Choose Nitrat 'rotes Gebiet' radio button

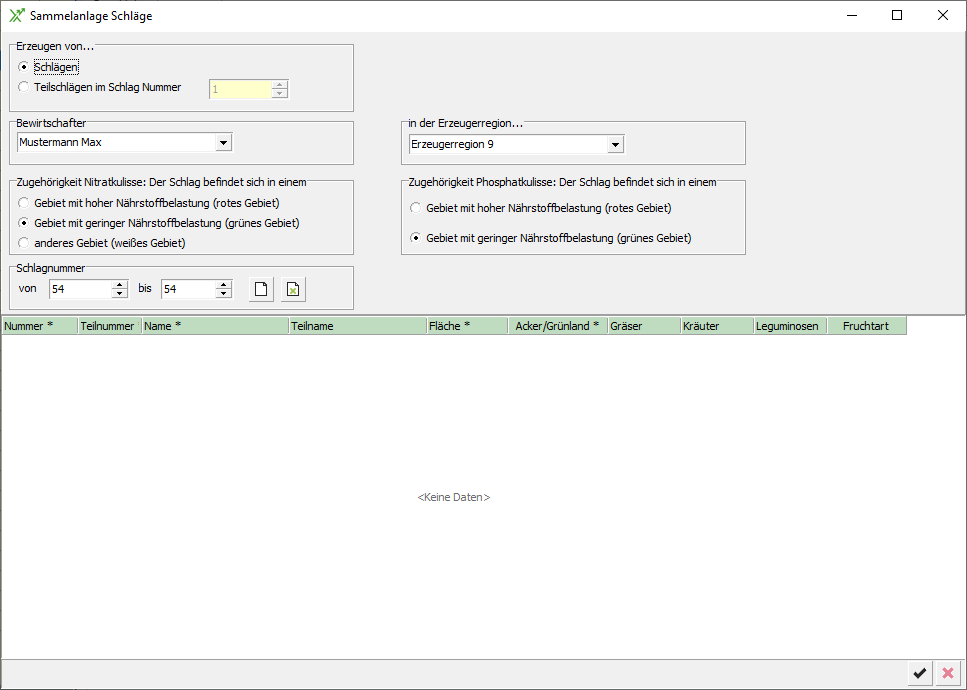click(x=24, y=203)
